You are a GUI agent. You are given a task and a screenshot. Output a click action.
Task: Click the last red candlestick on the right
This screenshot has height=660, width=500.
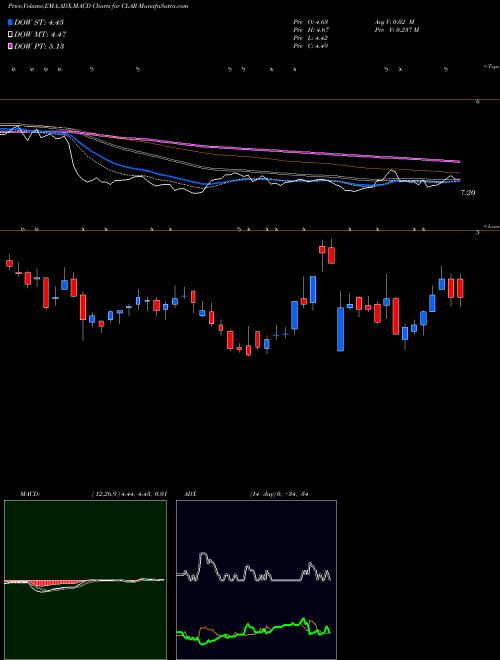(460, 288)
